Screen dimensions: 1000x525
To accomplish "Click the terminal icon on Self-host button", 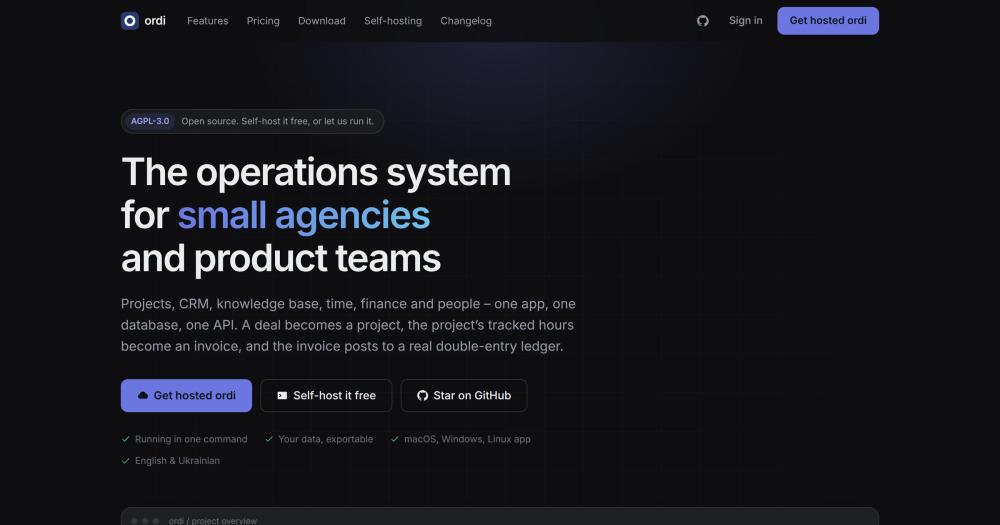I will pyautogui.click(x=282, y=396).
